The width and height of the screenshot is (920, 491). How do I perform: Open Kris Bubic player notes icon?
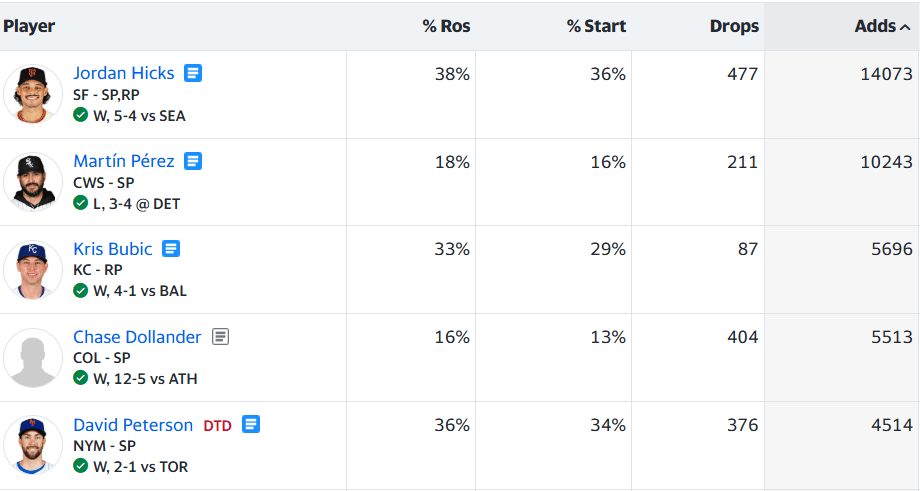pyautogui.click(x=171, y=249)
